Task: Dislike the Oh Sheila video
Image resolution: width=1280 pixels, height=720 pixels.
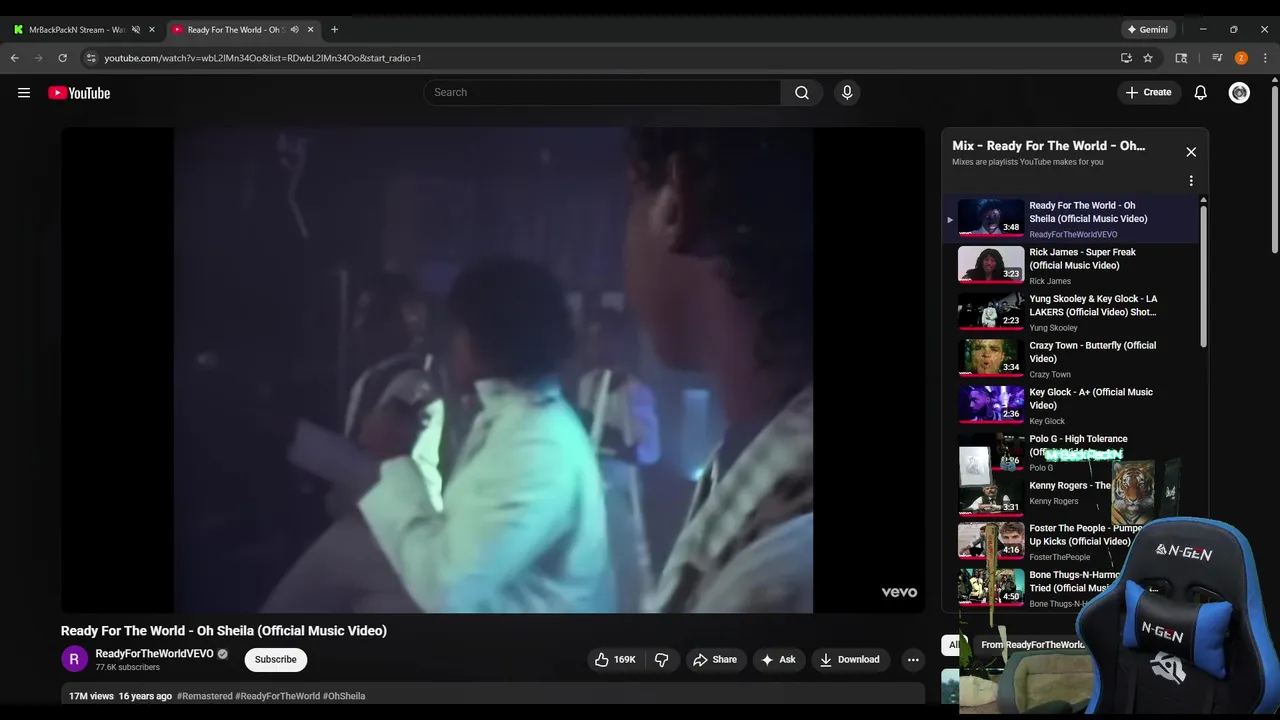Action: click(661, 660)
